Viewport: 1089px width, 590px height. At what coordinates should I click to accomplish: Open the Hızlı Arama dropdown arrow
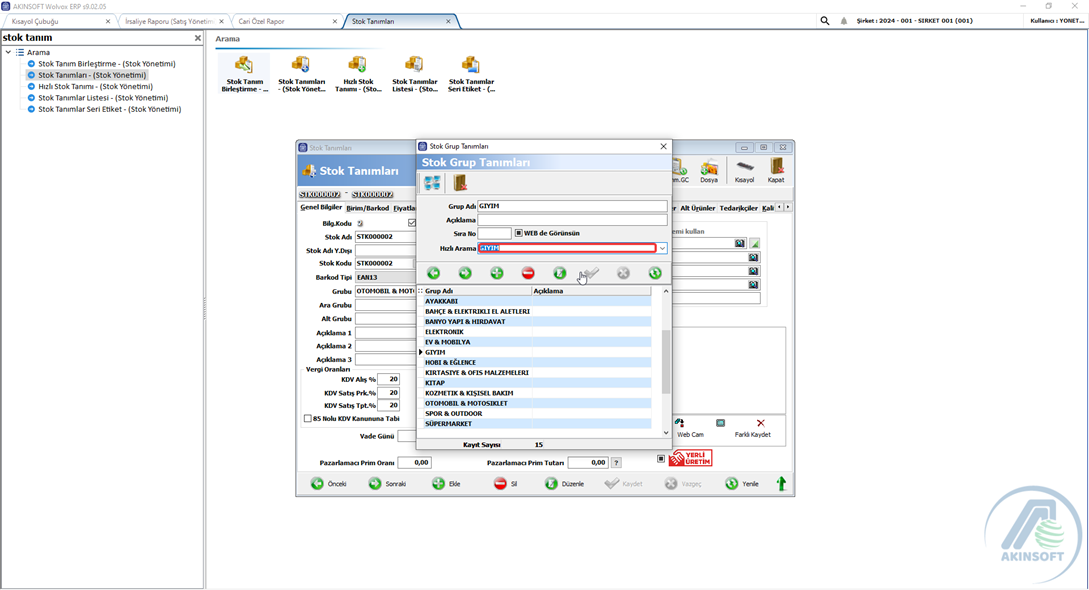(x=662, y=248)
